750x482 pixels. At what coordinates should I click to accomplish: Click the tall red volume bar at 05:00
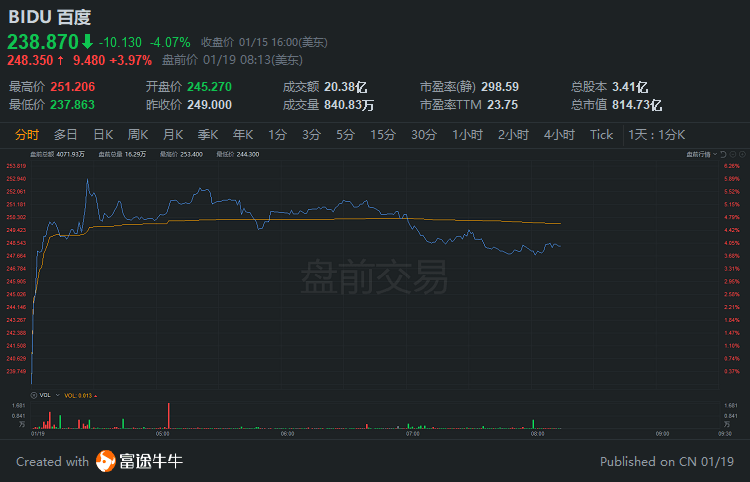[168, 416]
